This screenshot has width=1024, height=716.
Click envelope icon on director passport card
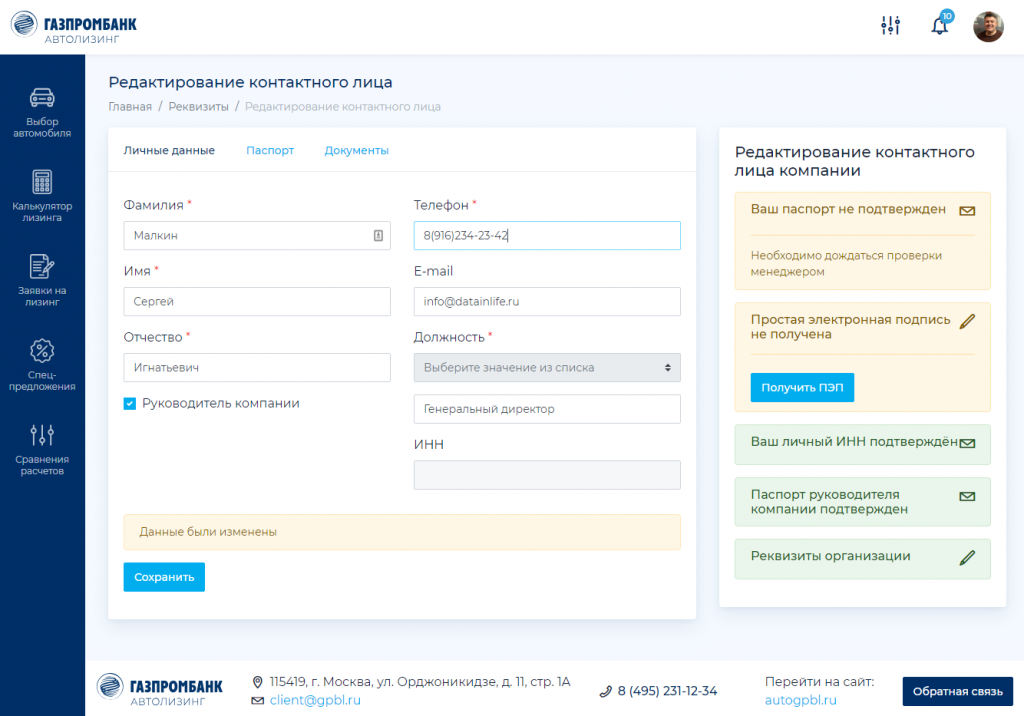coord(967,496)
